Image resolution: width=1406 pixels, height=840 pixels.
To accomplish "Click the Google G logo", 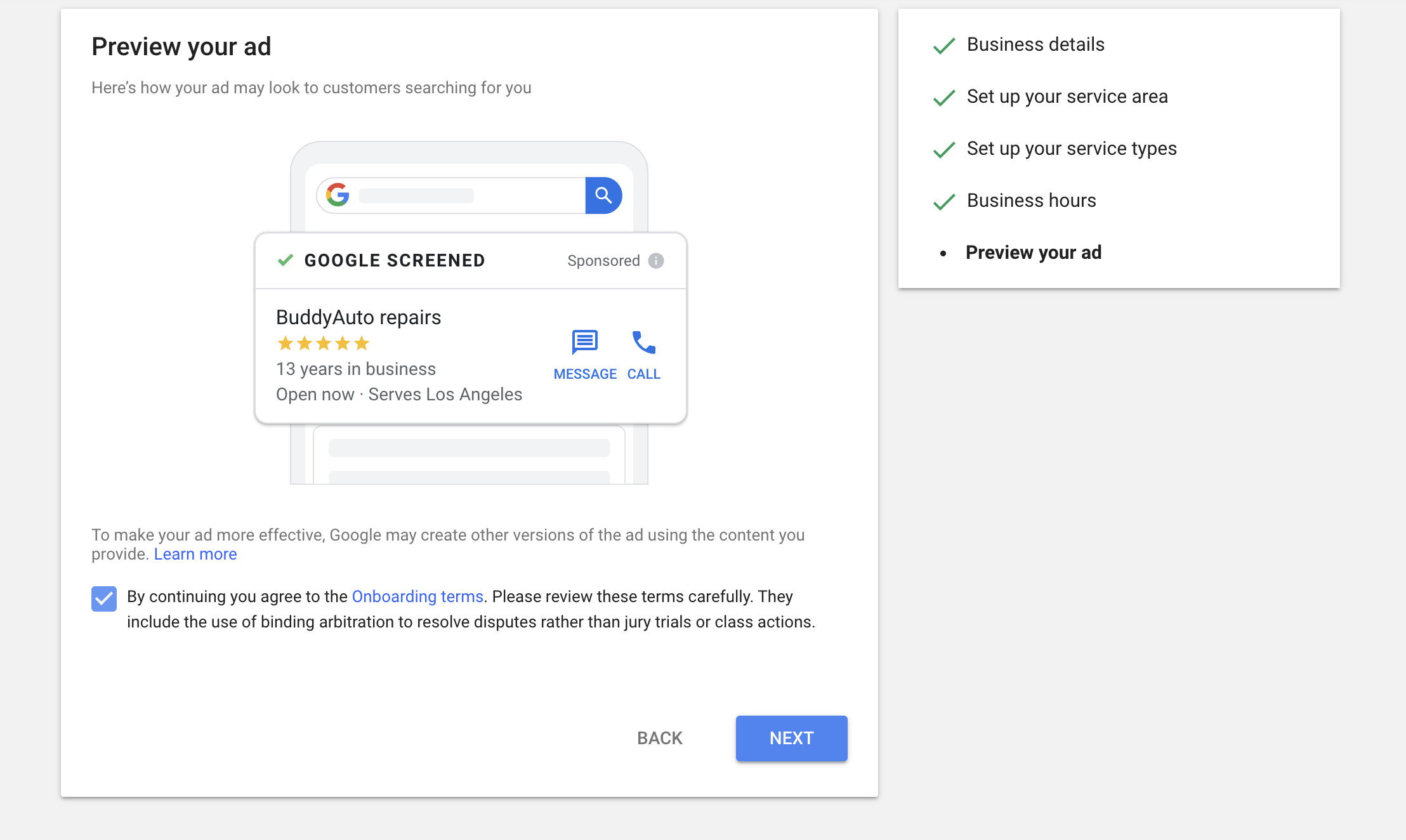I will [338, 195].
